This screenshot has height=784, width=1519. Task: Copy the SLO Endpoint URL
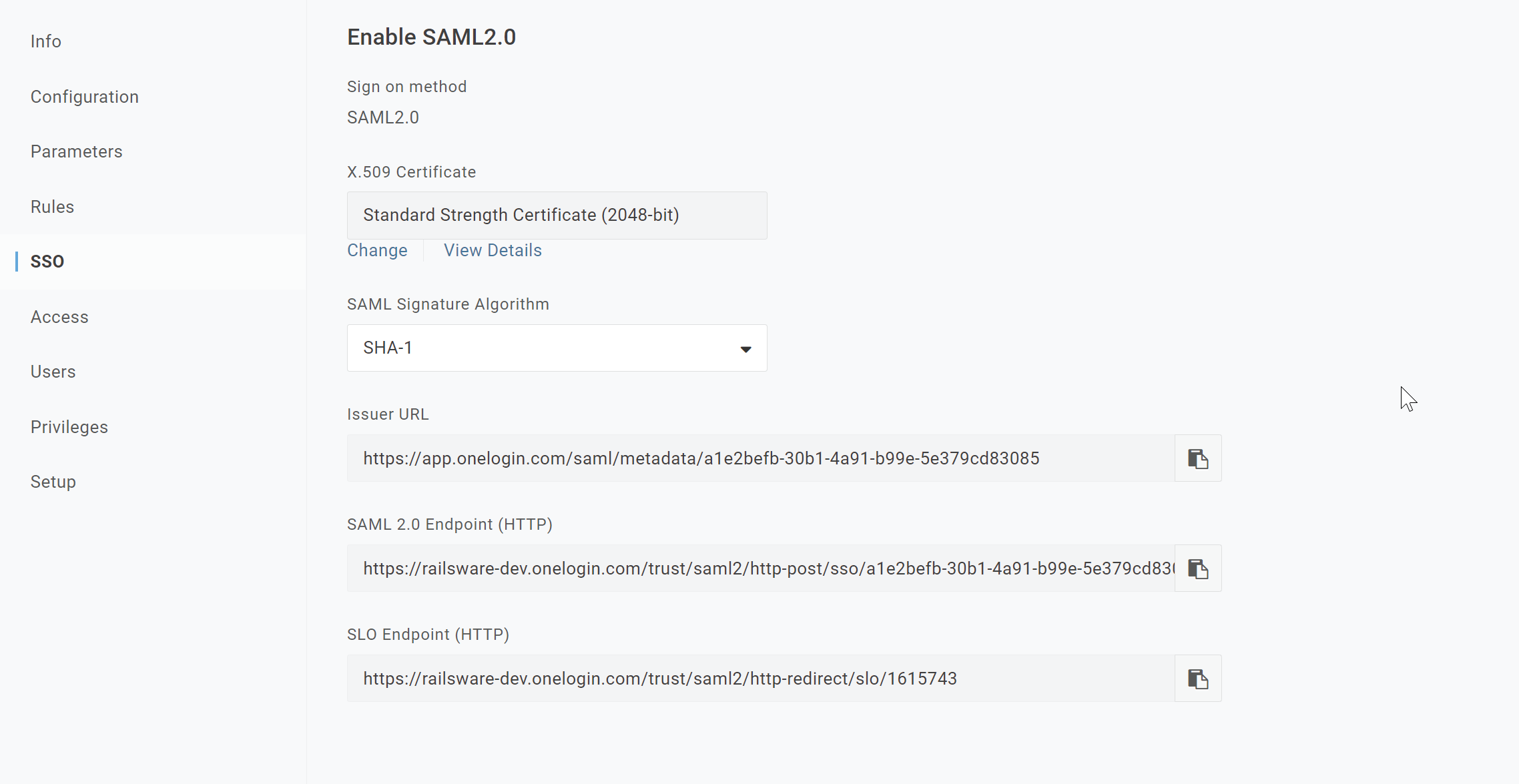coord(1198,679)
